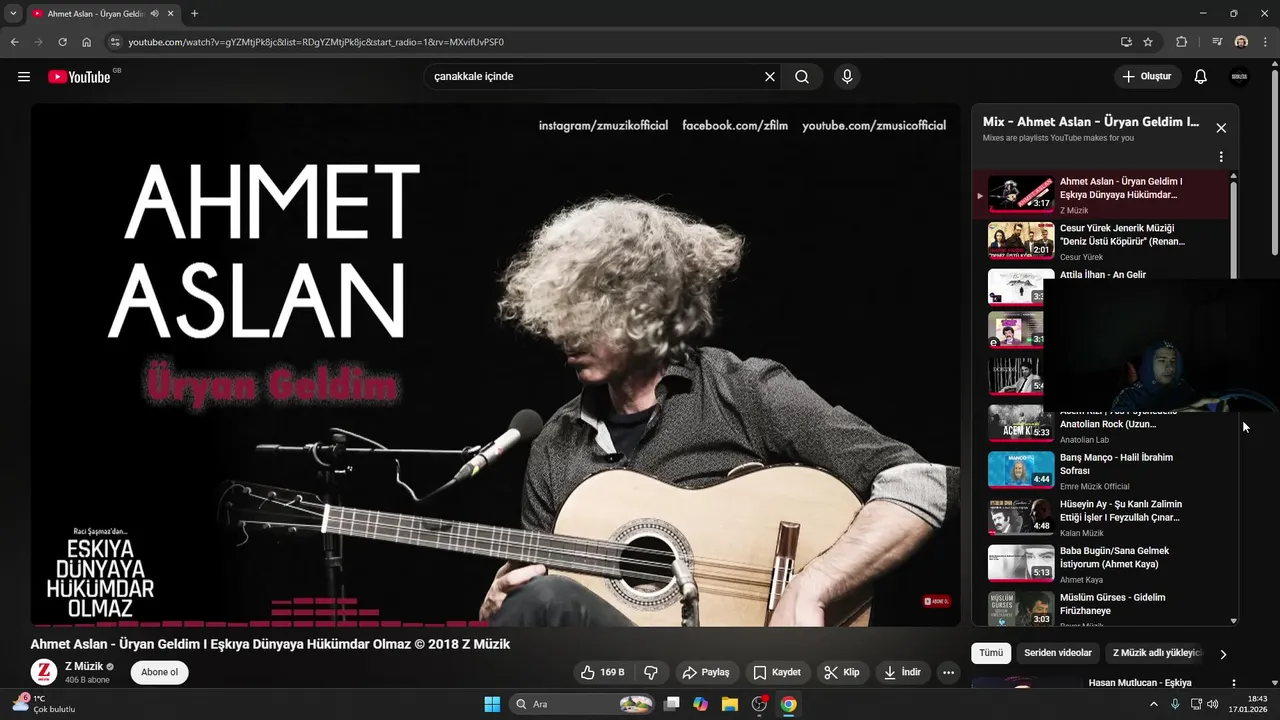Open File Explorer from taskbar

[x=730, y=704]
